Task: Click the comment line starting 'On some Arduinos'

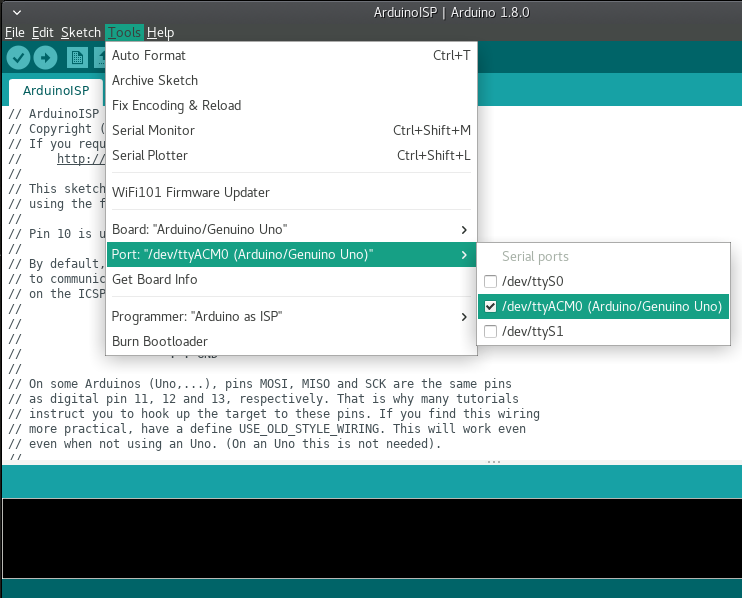Action: point(260,384)
